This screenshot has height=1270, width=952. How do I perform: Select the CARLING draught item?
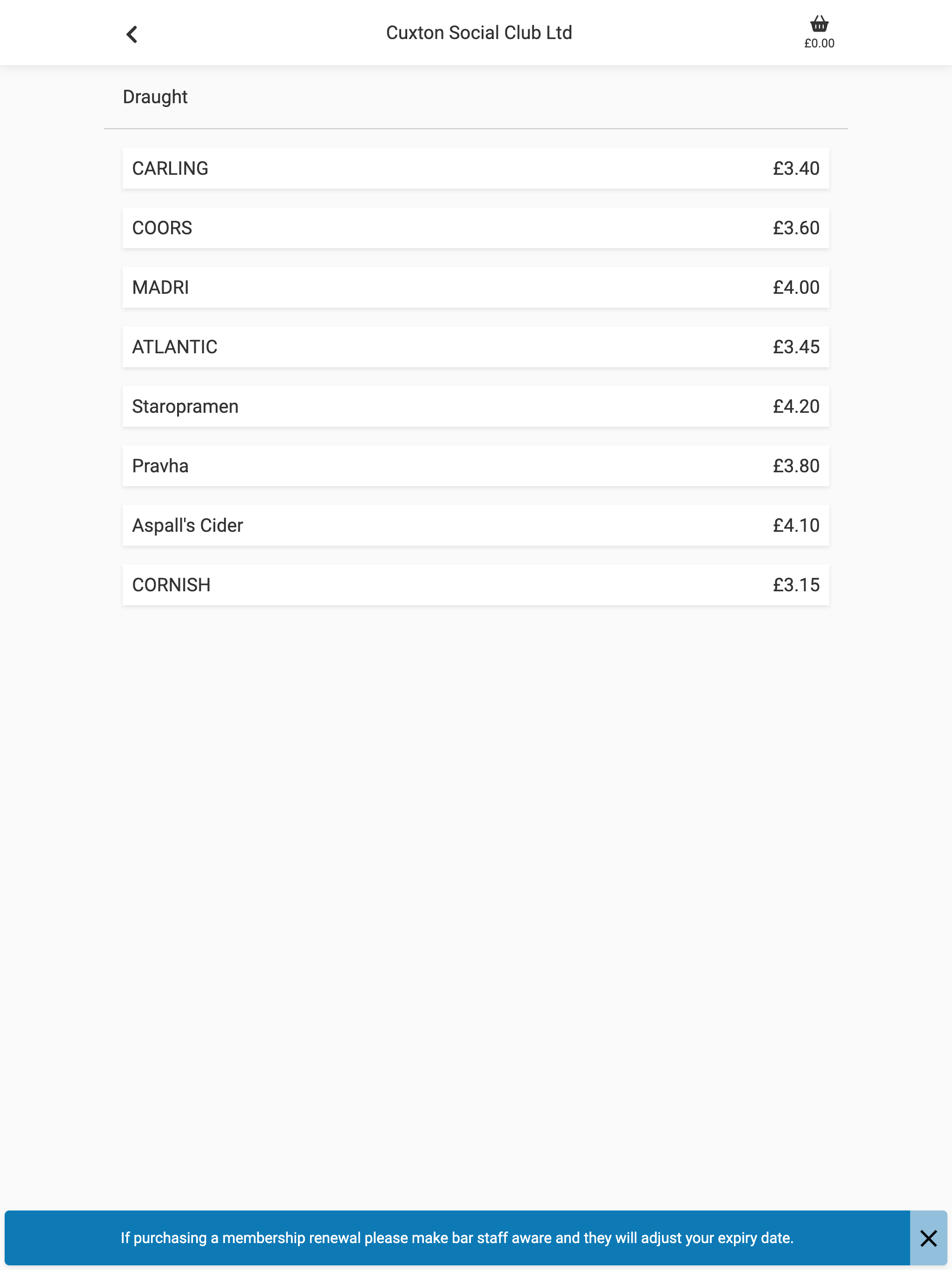point(476,168)
